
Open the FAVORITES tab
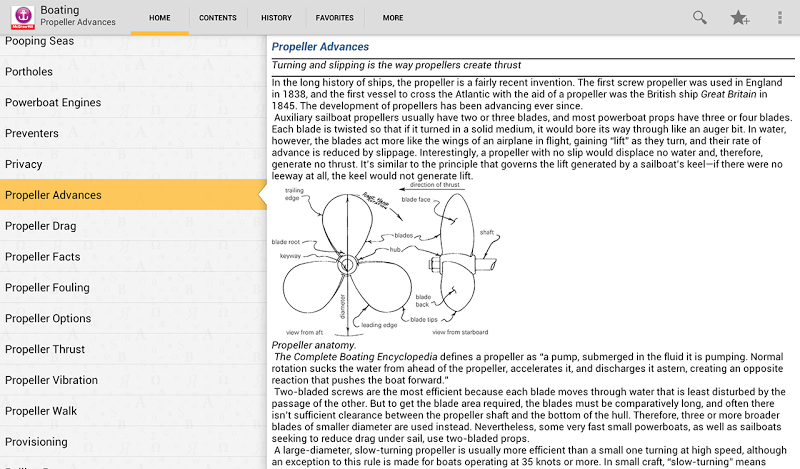[335, 18]
